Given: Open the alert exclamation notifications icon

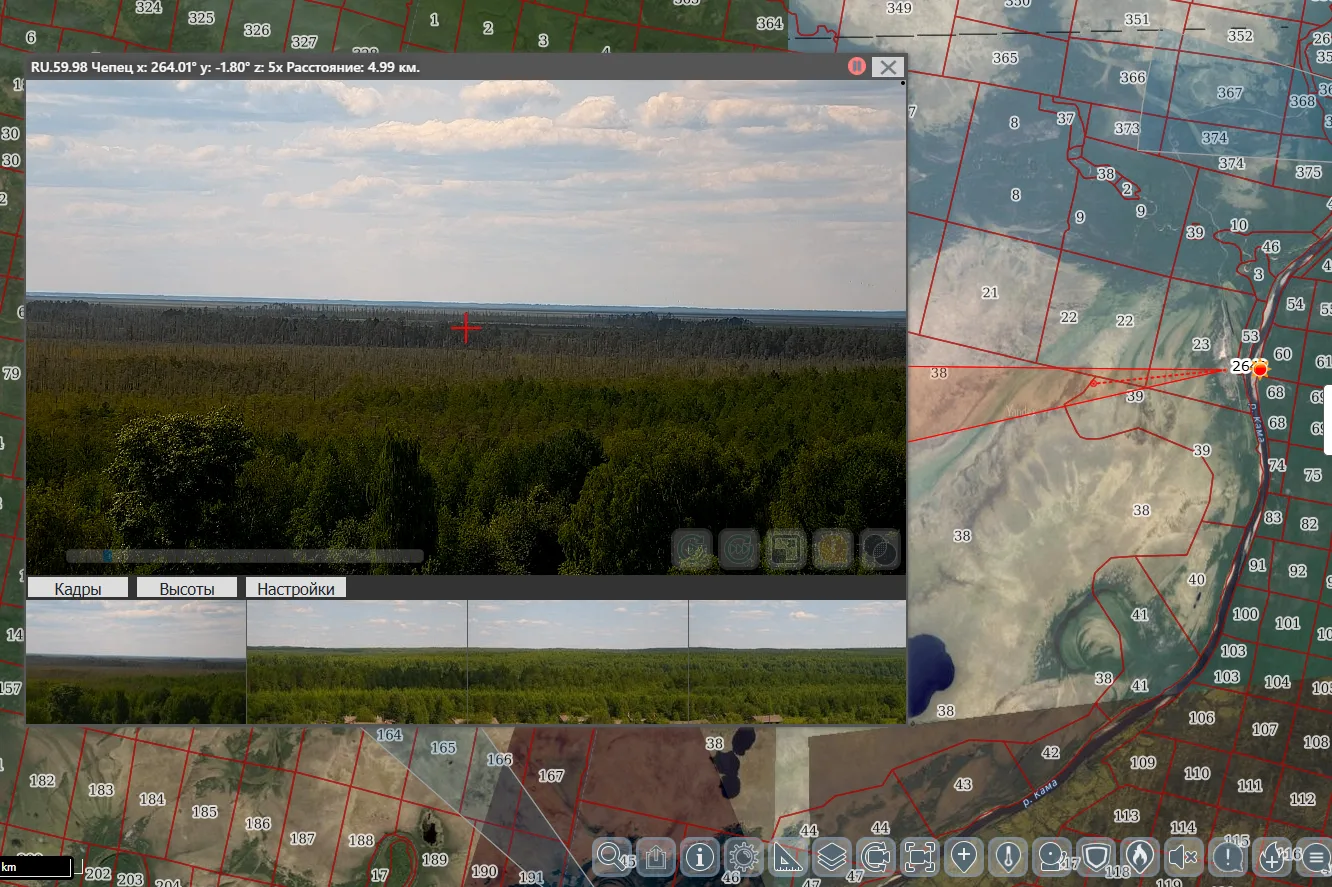Looking at the screenshot, I should [1227, 857].
